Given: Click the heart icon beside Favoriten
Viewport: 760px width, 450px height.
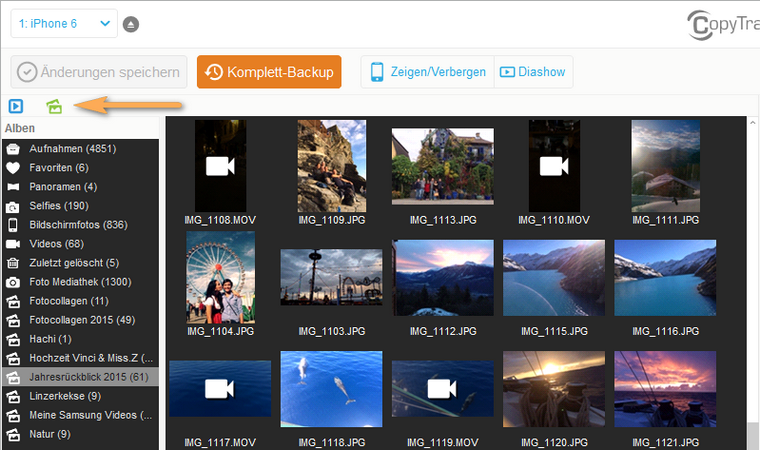Looking at the screenshot, I should tap(13, 168).
